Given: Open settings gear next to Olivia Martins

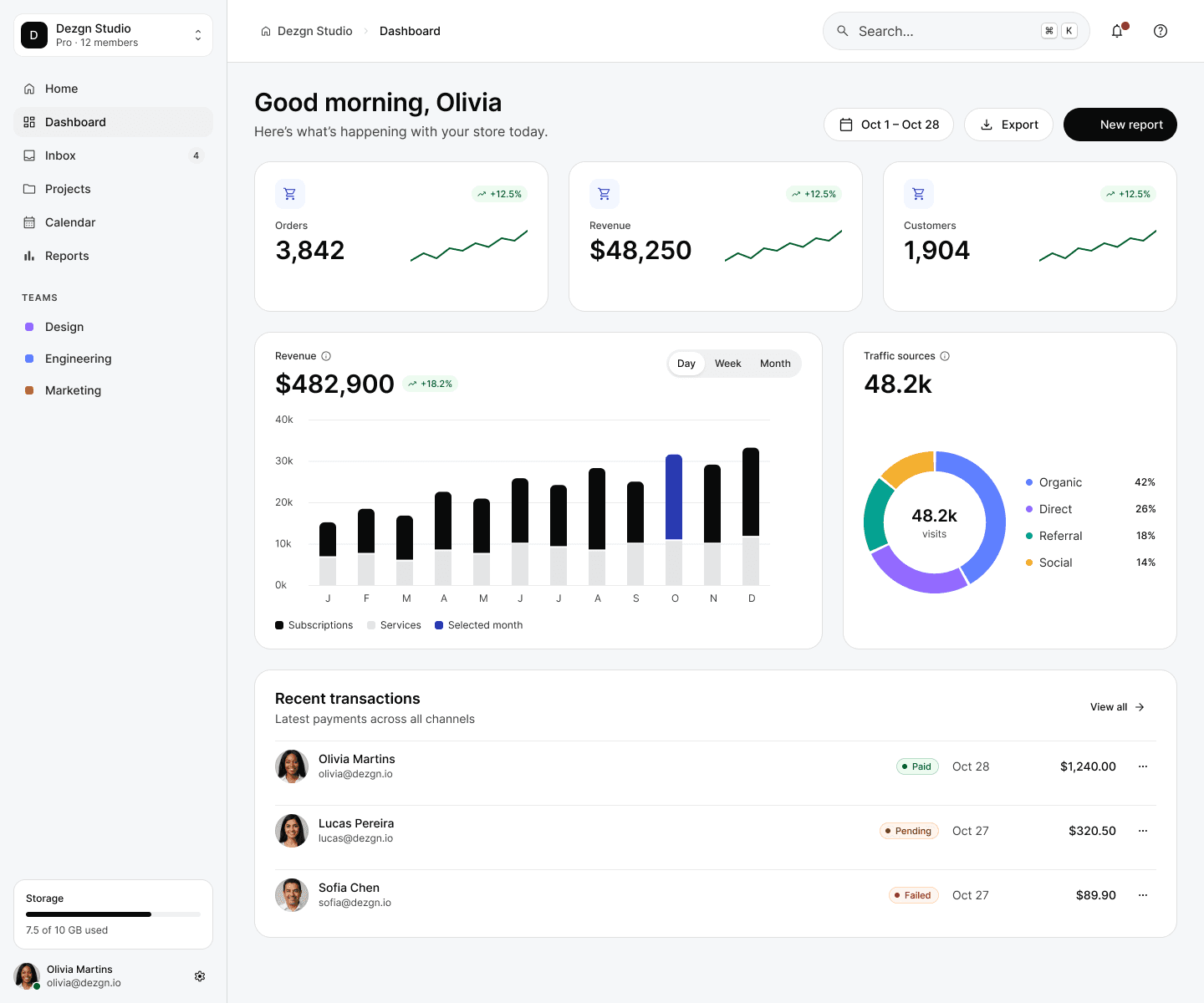Looking at the screenshot, I should click(200, 976).
